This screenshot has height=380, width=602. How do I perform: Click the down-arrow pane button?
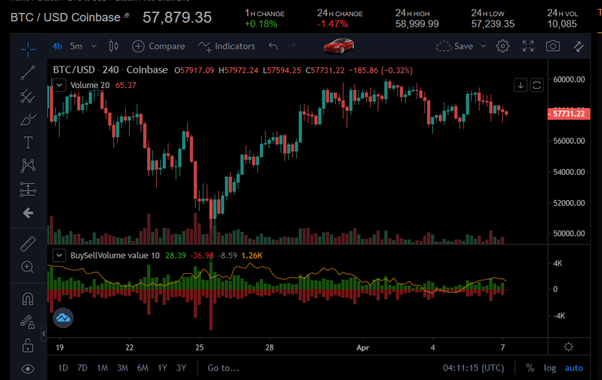click(521, 85)
